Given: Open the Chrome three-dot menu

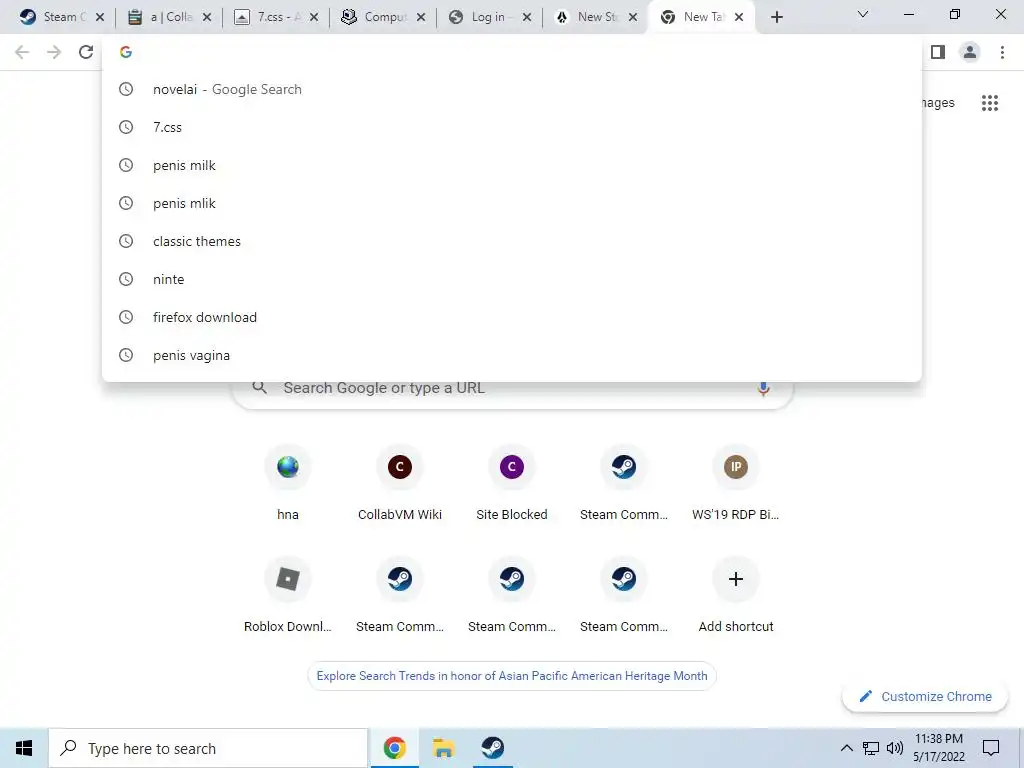Looking at the screenshot, I should click(1002, 52).
